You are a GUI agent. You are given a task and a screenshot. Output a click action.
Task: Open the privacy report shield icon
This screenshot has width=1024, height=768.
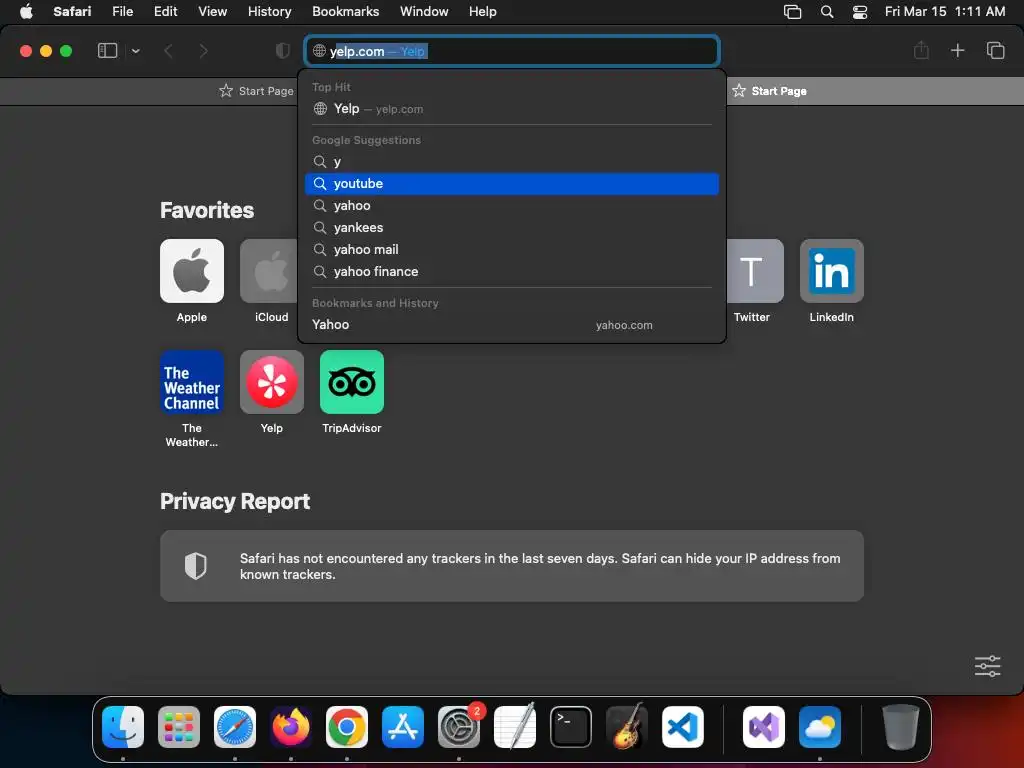click(282, 51)
